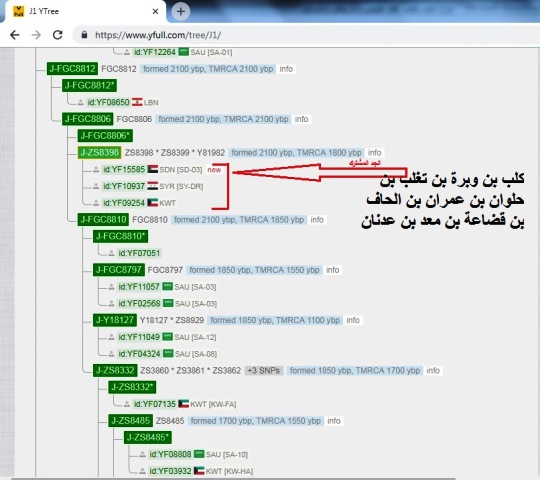This screenshot has height=480, width=540.
Task: Click Saudi flag beside YF04324
Action: click(x=168, y=353)
